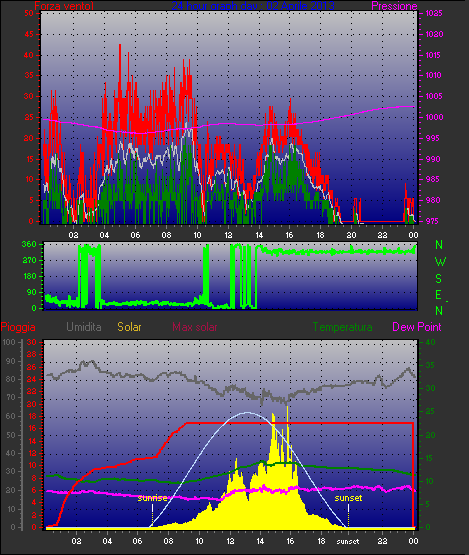Screen dimensions: 469x555
Task: Click the 360 label on the wind direction axis
Action: click(29, 244)
